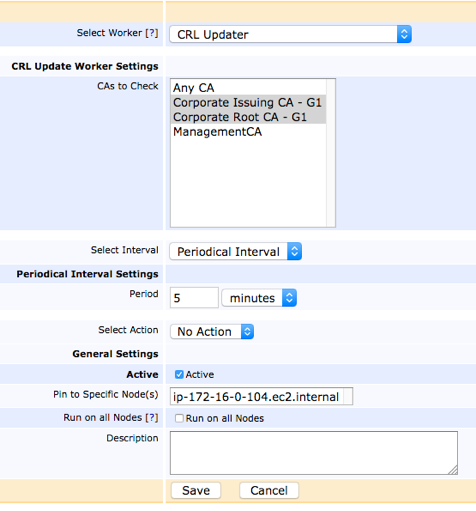Open the Select Action dropdown
The width and height of the screenshot is (476, 511).
click(x=212, y=332)
